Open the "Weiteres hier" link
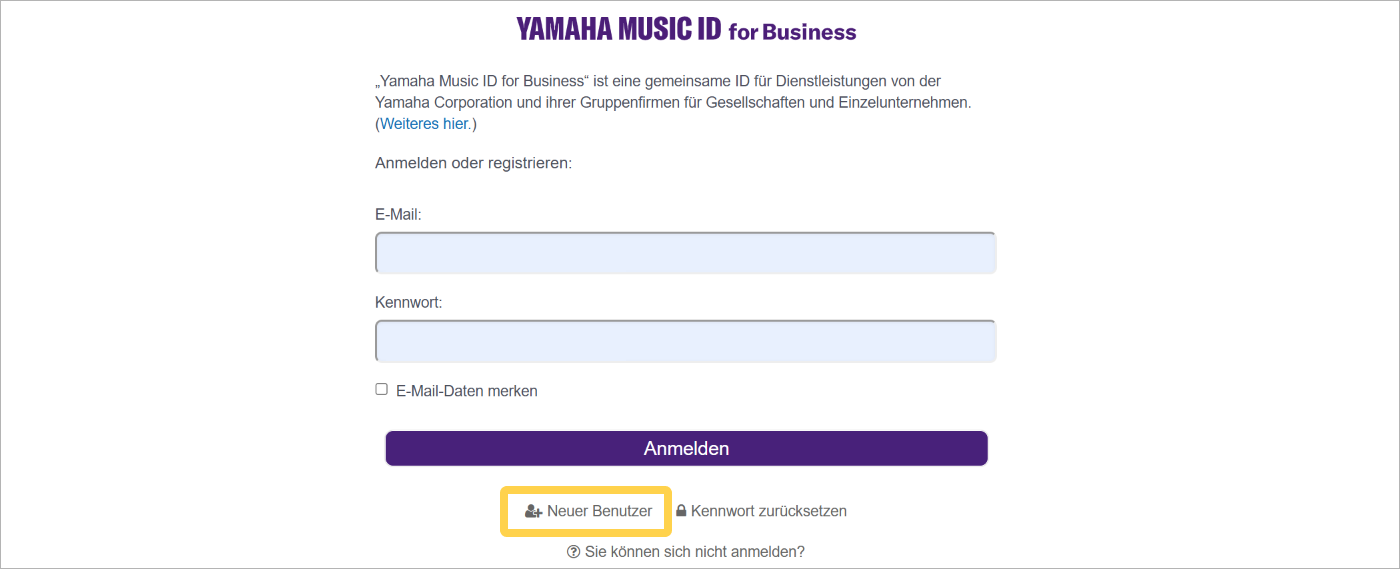 click(x=425, y=124)
